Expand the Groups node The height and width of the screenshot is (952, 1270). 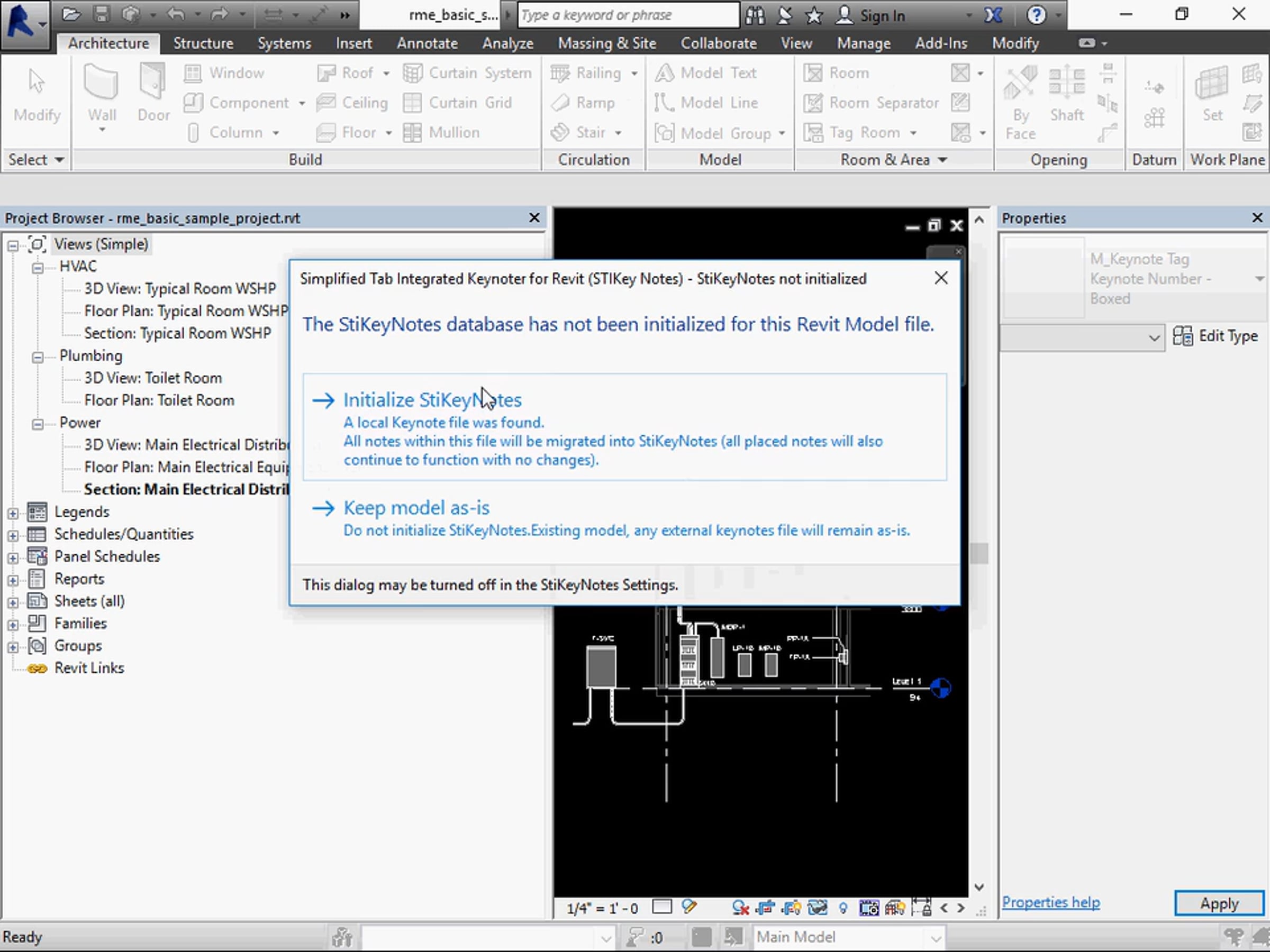point(13,647)
